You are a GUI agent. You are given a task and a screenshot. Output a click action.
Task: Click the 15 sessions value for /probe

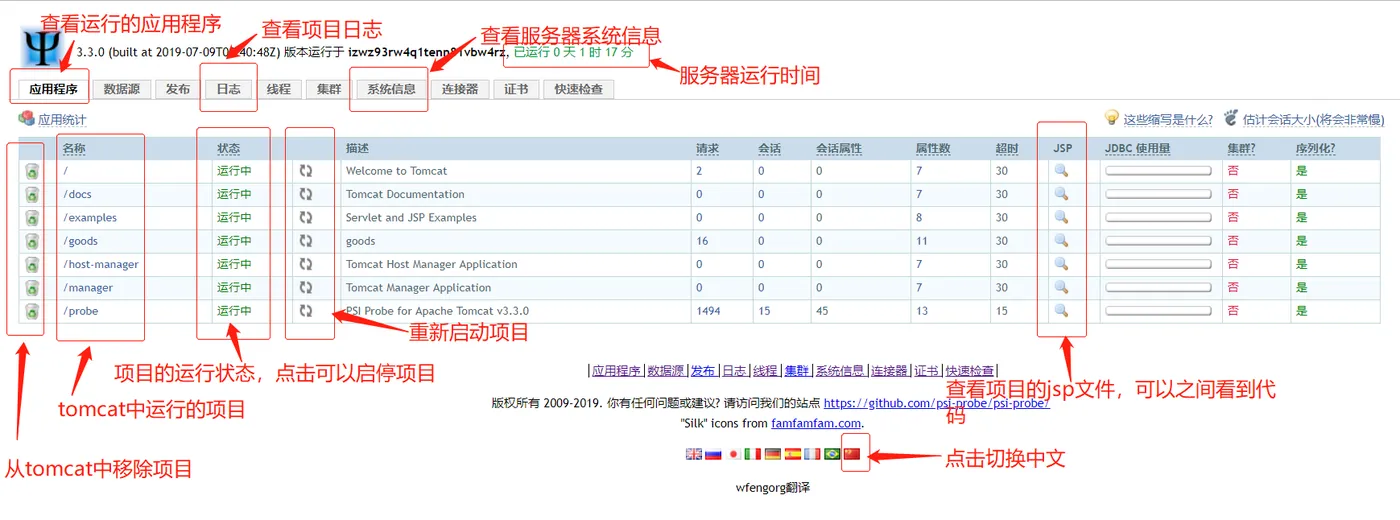(764, 311)
